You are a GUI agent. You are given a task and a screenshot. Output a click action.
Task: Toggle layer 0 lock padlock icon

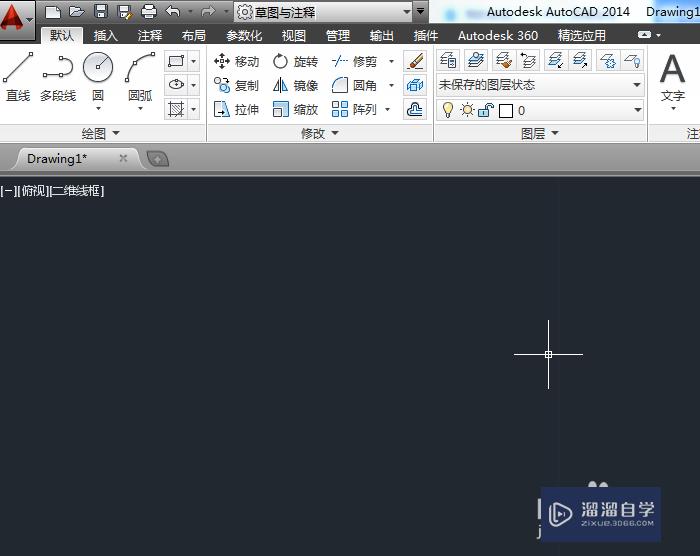click(x=486, y=110)
